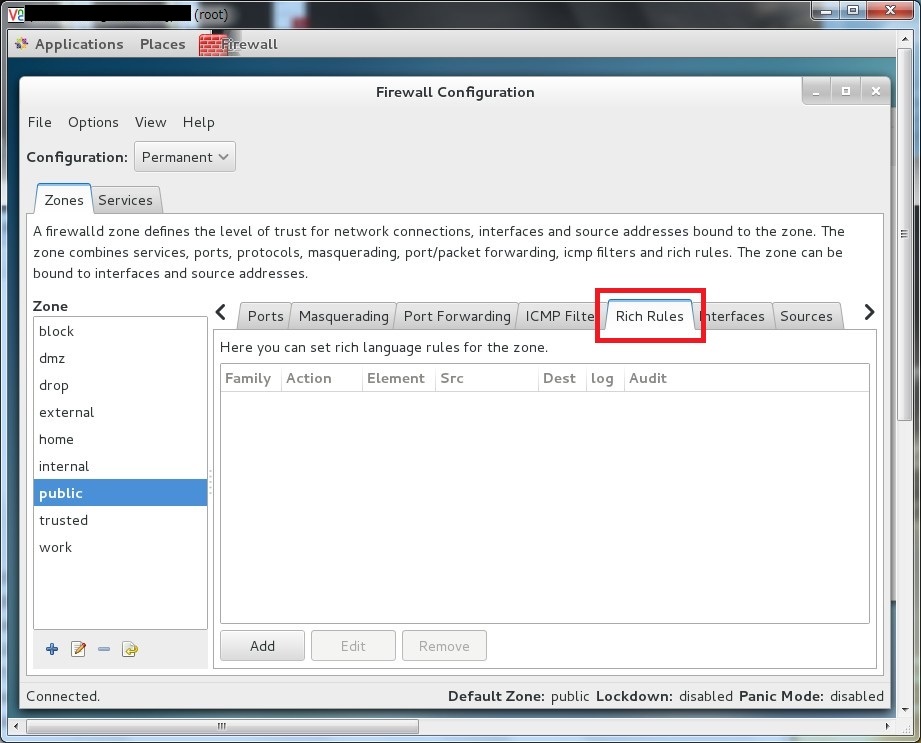Click the Family column header
Viewport: 921px width, 743px height.
[x=251, y=378]
